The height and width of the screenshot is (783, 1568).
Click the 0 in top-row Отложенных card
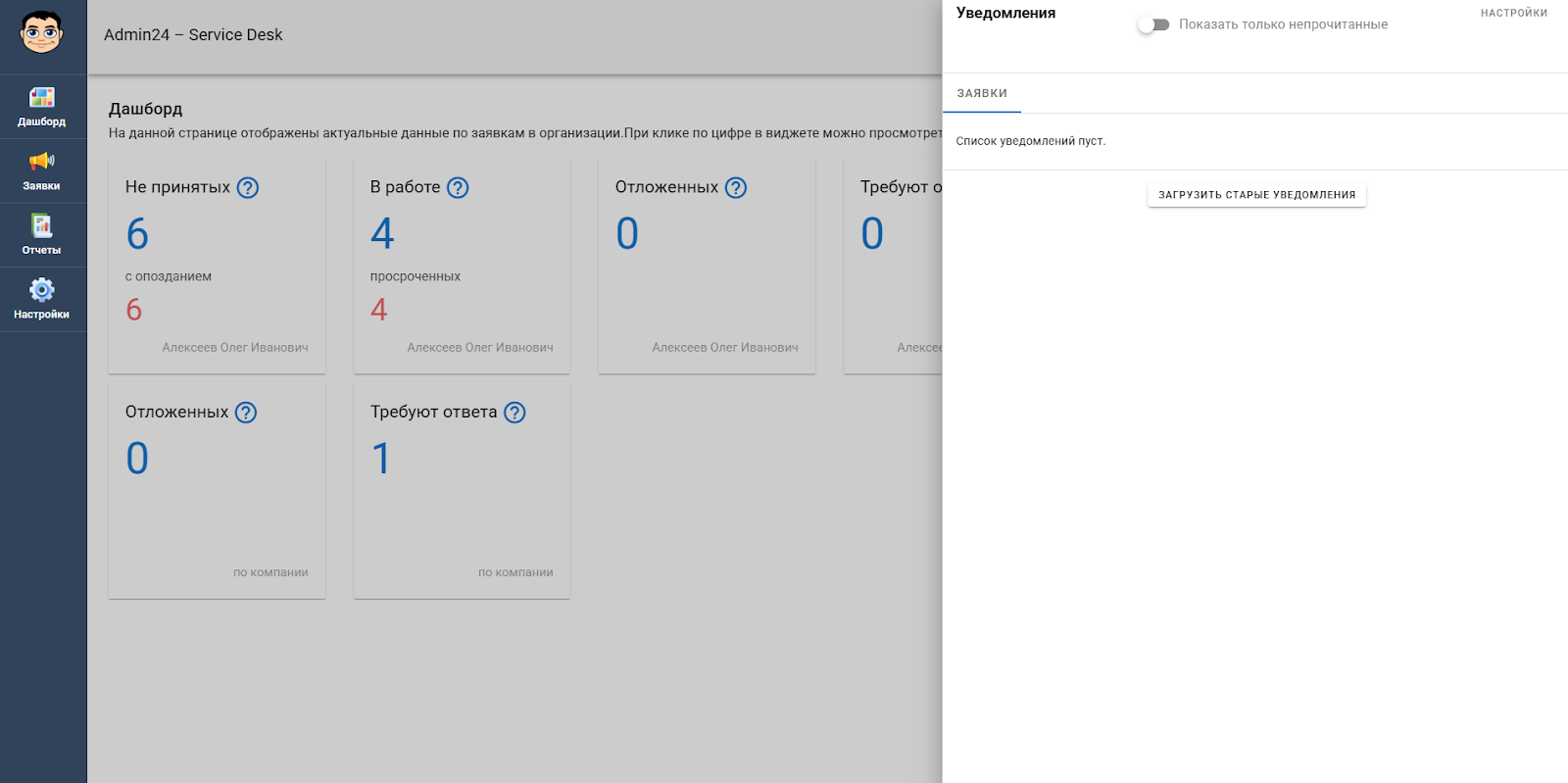(627, 233)
